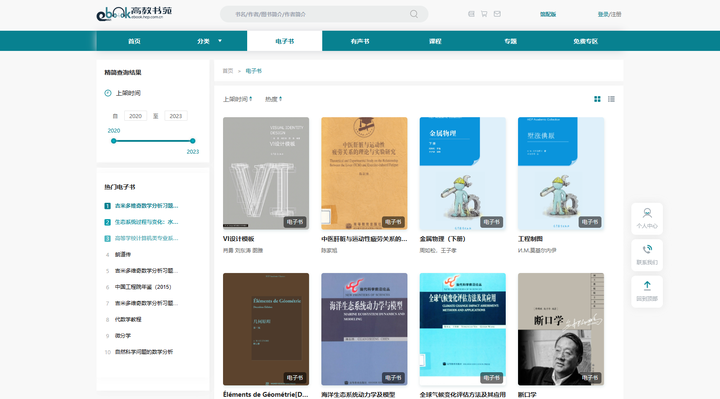Screen dimensions: 720x399
Task: Open personal center from floating sidebar
Action: [x=647, y=219]
